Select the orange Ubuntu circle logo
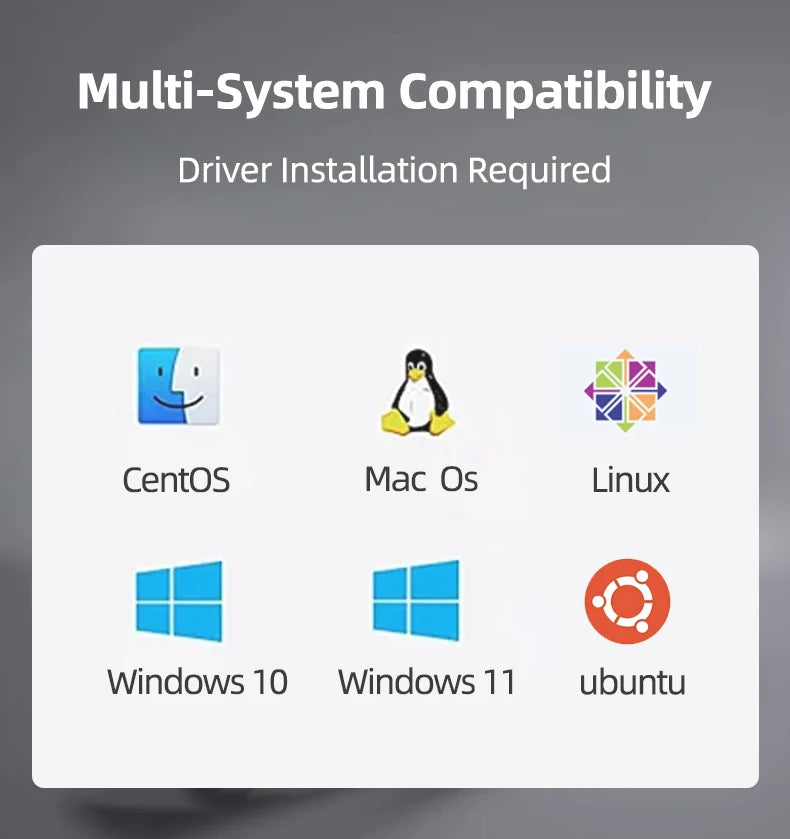The image size is (790, 839). tap(627, 601)
